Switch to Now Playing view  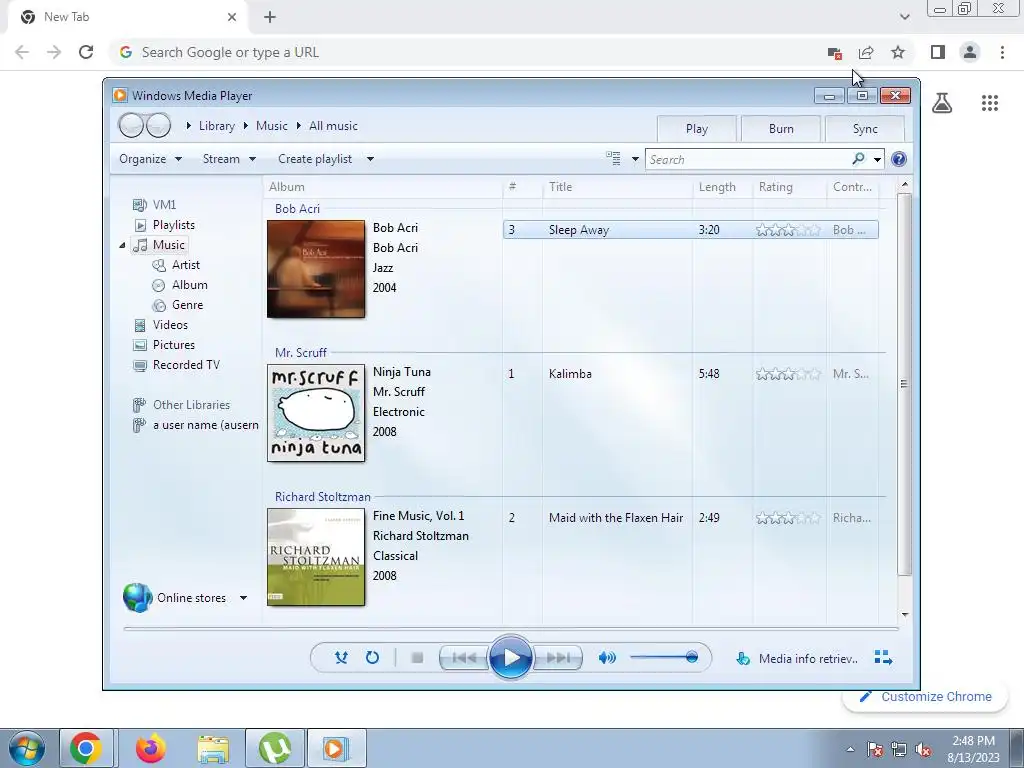[883, 658]
